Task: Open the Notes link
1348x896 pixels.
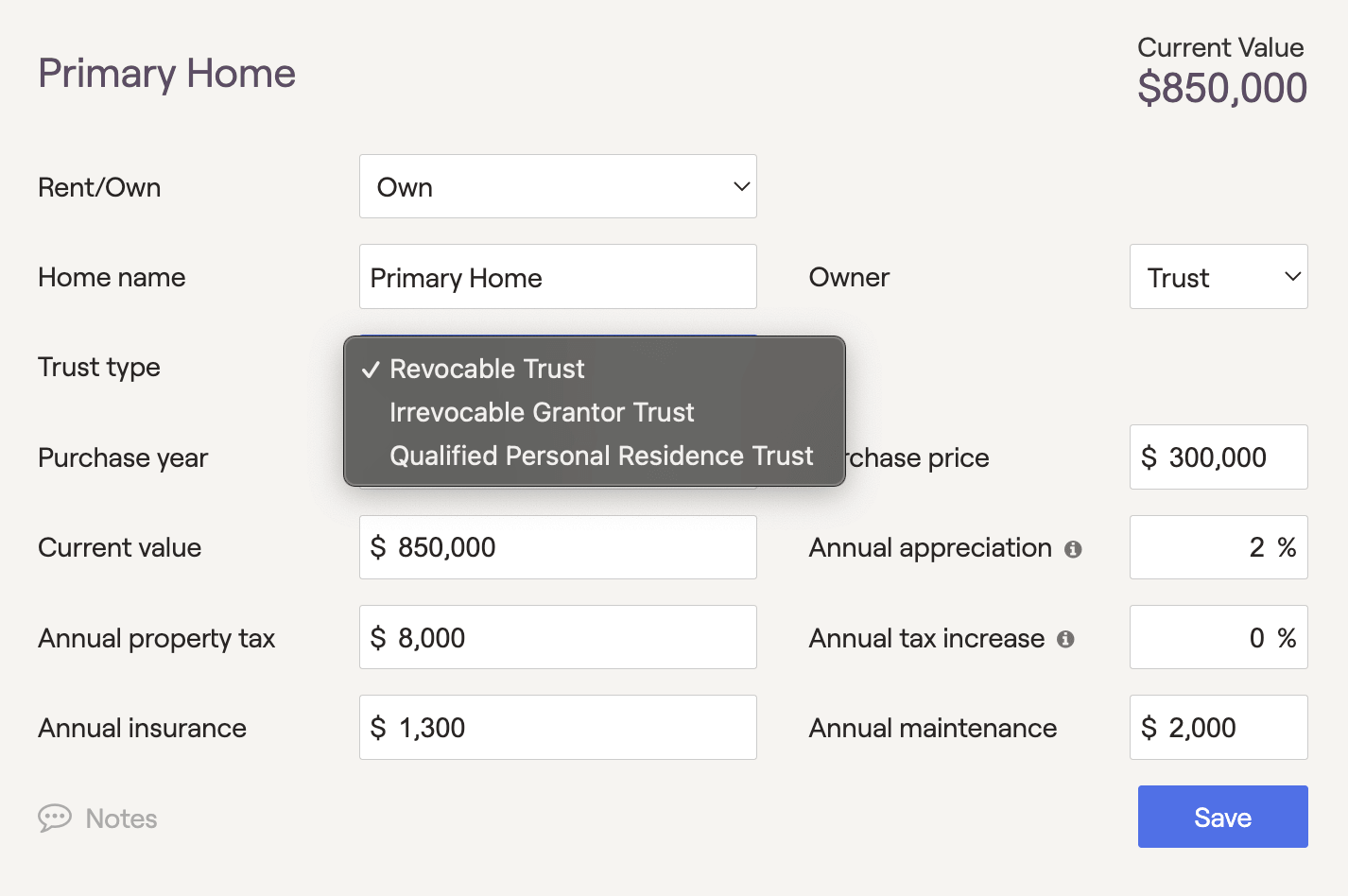Action: [x=121, y=818]
